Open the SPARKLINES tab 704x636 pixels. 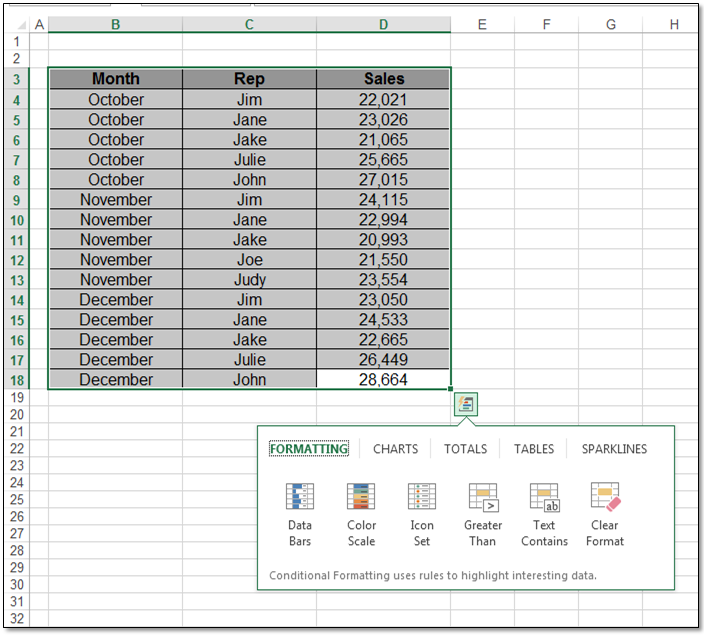(614, 449)
